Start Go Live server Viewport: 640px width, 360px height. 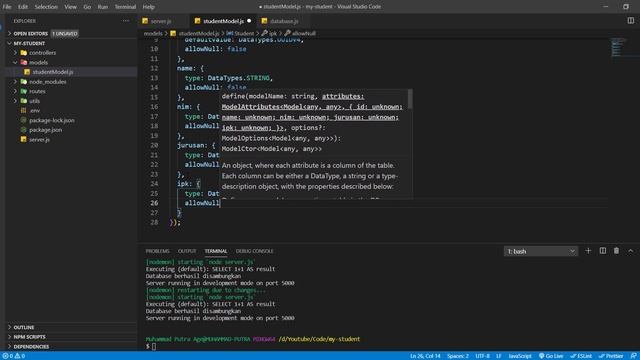[x=551, y=356]
